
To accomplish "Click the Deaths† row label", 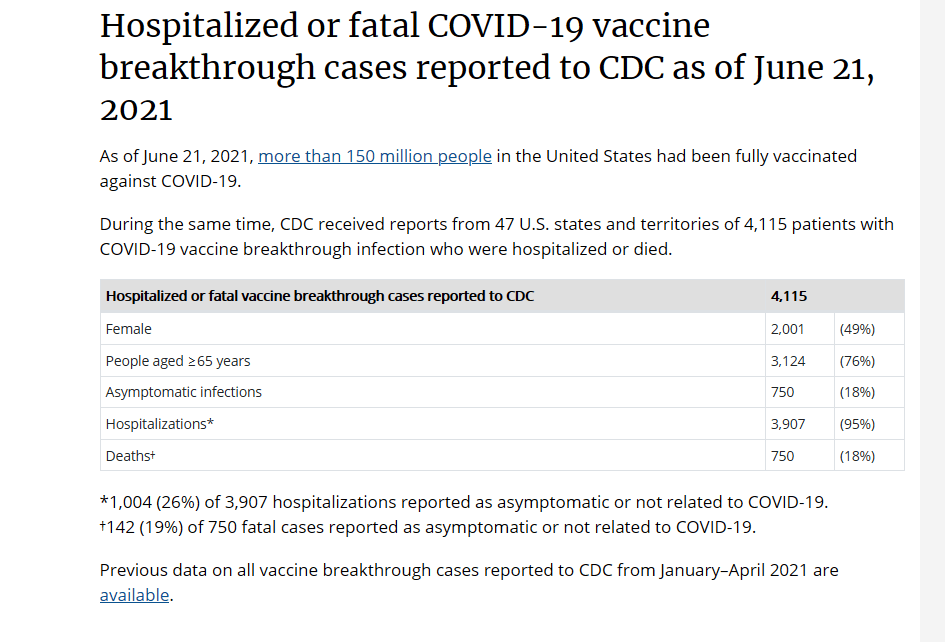I will point(131,456).
